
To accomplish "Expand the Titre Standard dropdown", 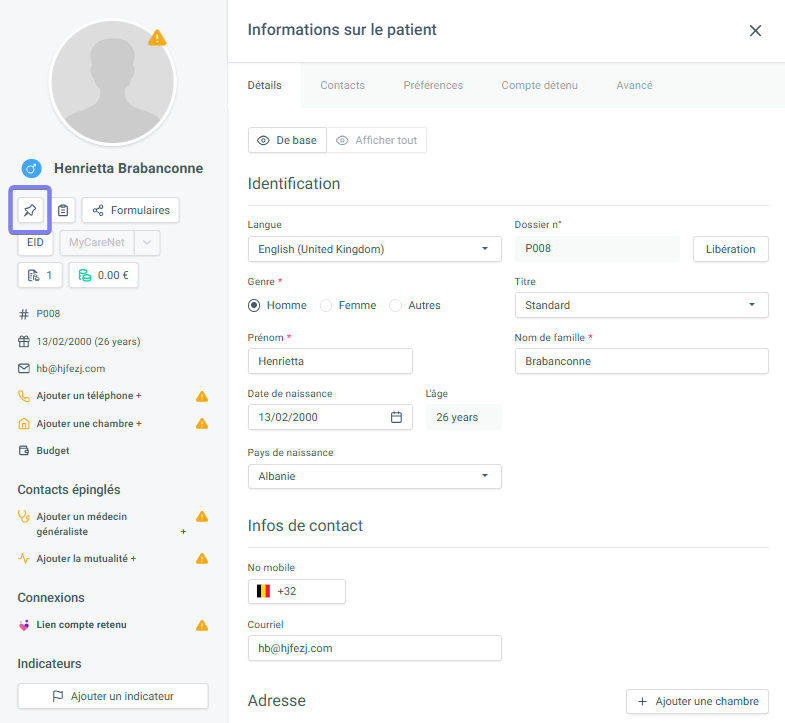I will (640, 305).
